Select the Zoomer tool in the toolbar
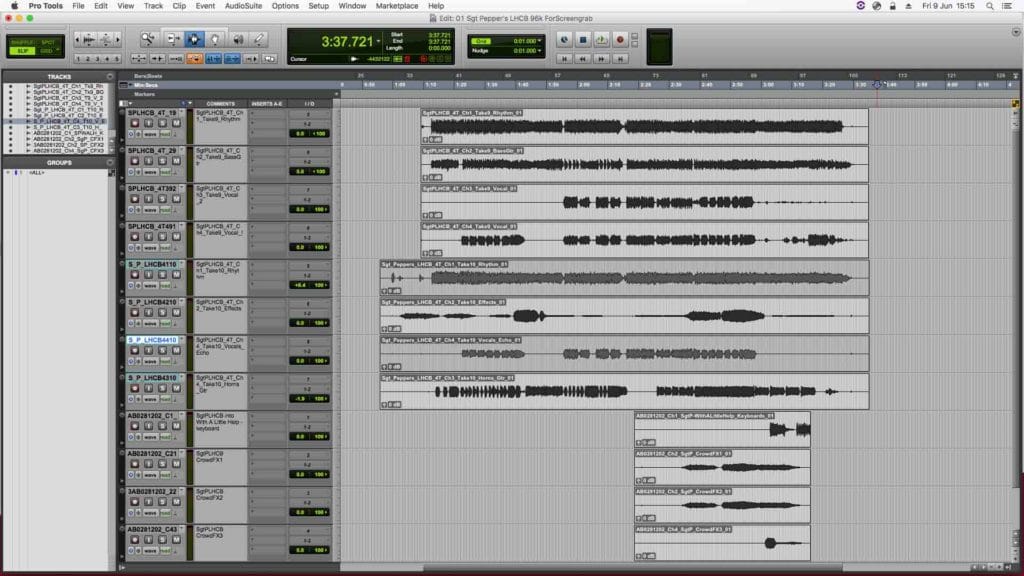Viewport: 1024px width, 576px height. click(148, 40)
